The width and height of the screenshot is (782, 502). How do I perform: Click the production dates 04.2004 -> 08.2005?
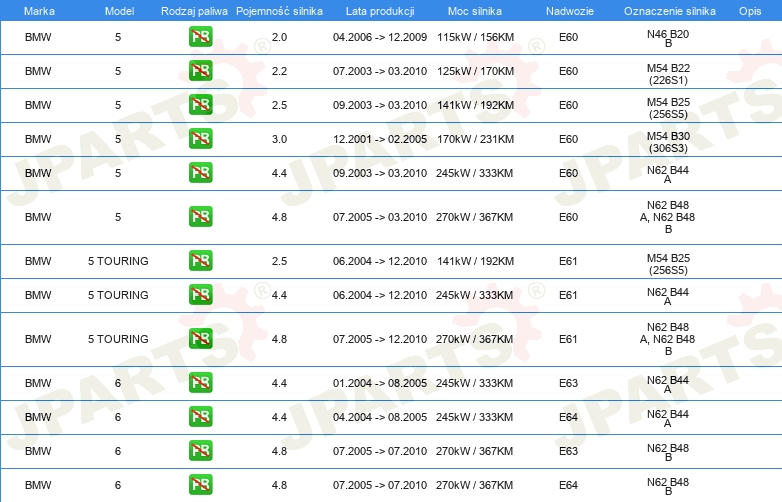pos(380,417)
